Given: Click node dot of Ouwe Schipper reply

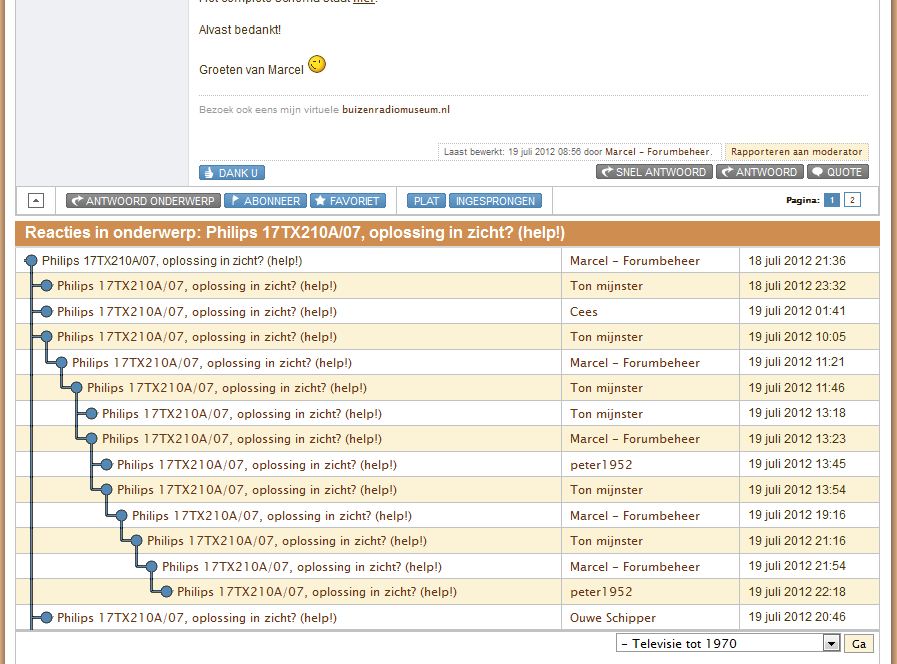Looking at the screenshot, I should pyautogui.click(x=46, y=617).
